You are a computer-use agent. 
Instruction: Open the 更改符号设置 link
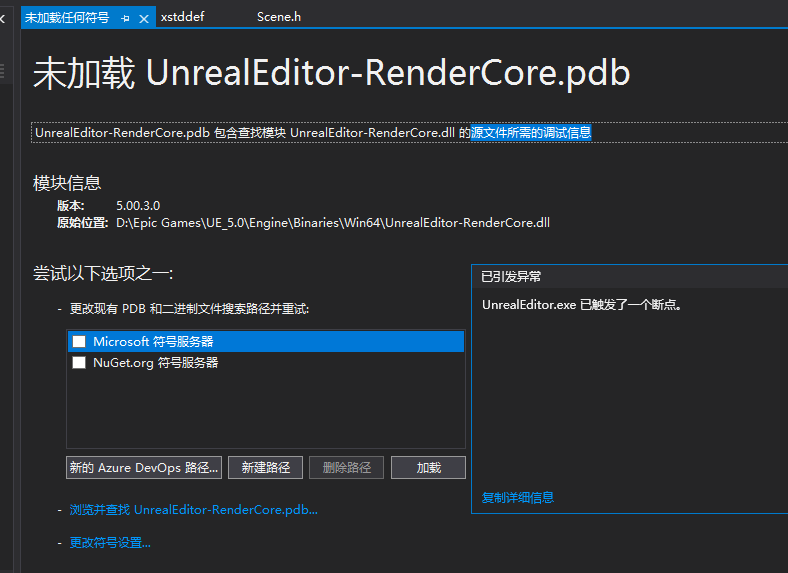pos(110,543)
